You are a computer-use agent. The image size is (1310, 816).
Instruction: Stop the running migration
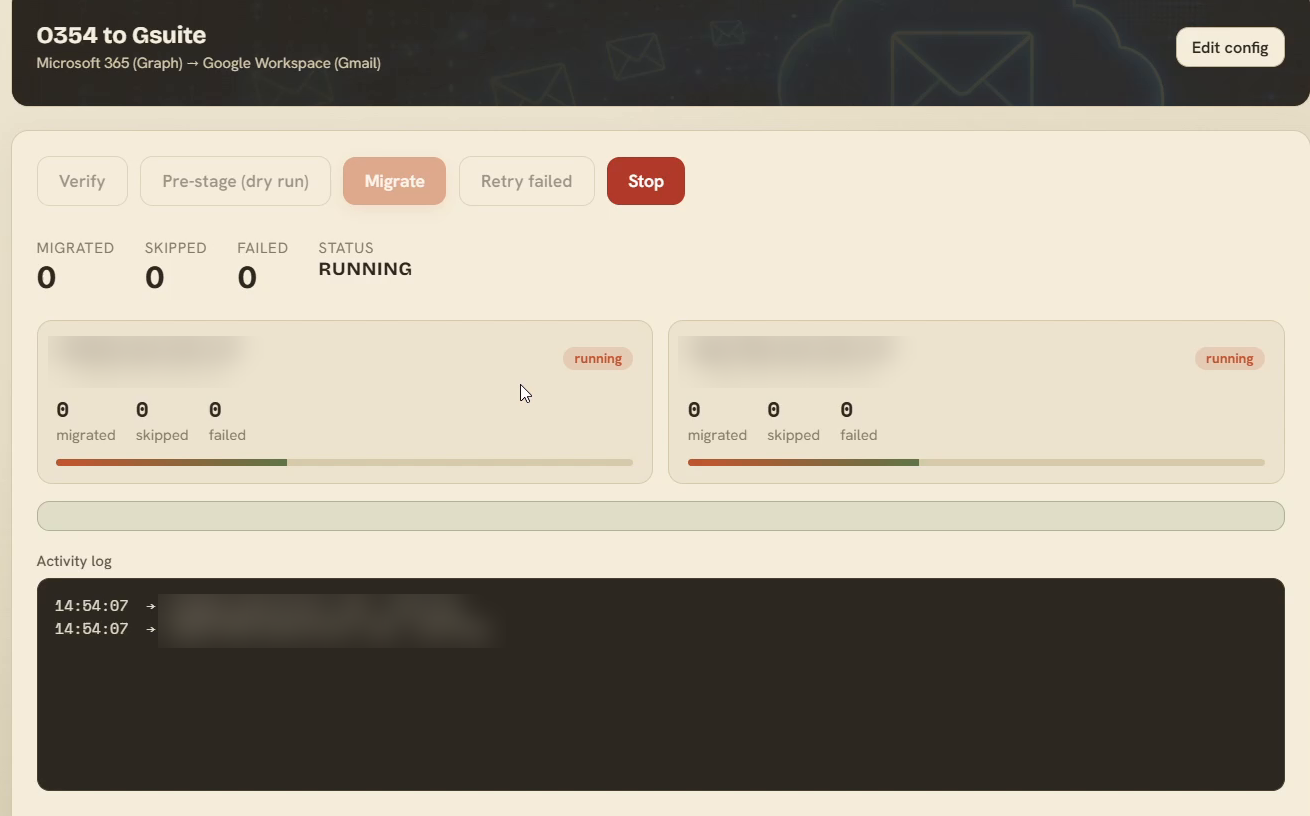(x=645, y=181)
